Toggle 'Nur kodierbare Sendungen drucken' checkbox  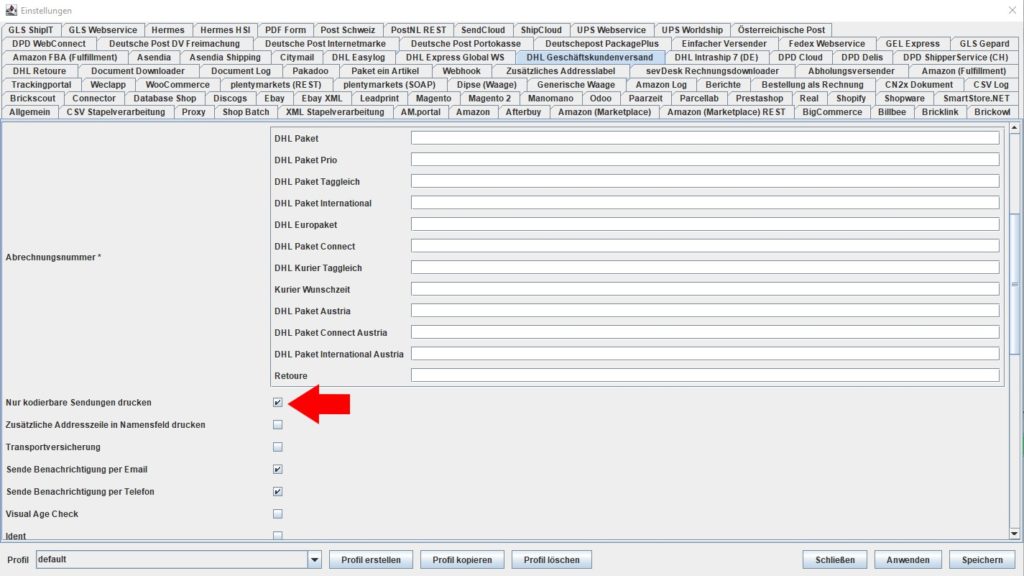(278, 402)
